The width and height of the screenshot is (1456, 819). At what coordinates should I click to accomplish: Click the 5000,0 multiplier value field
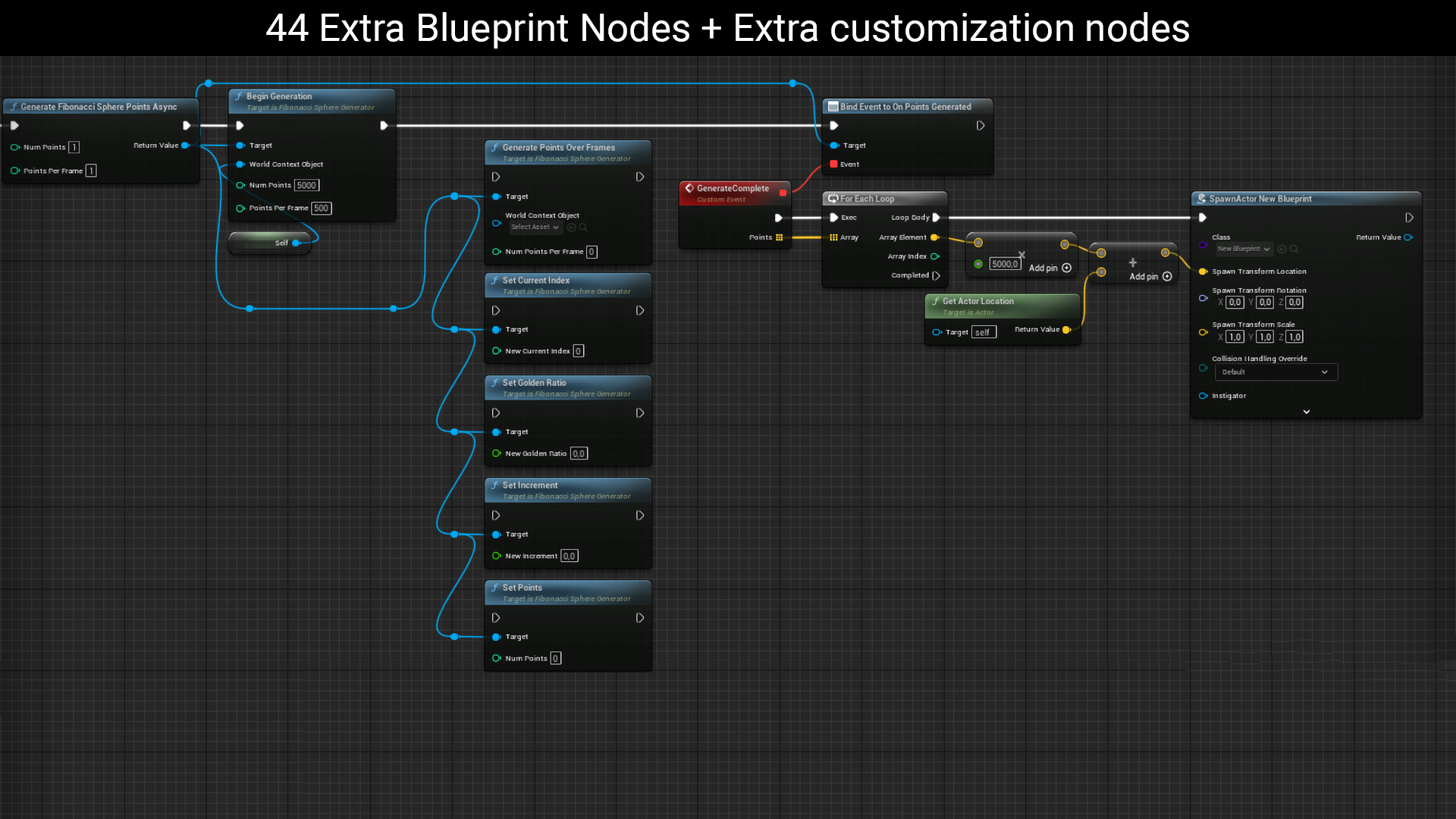1005,265
